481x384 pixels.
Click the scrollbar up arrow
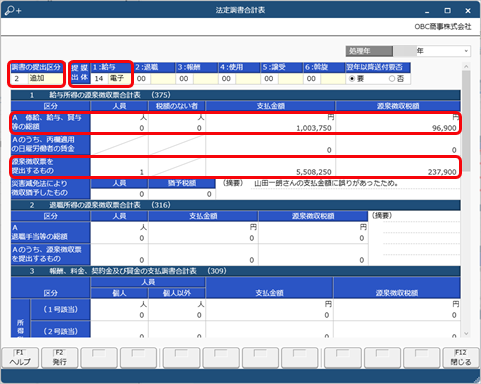coord(466,66)
